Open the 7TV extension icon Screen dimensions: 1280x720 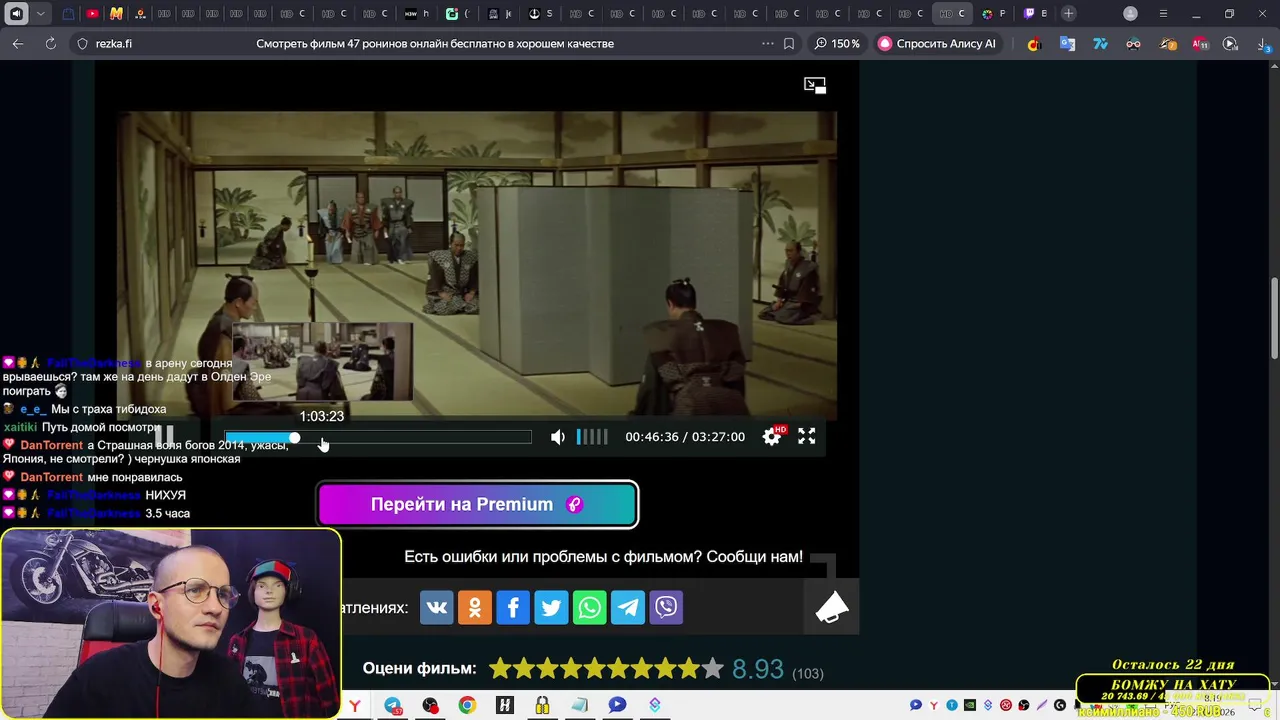pyautogui.click(x=1100, y=44)
